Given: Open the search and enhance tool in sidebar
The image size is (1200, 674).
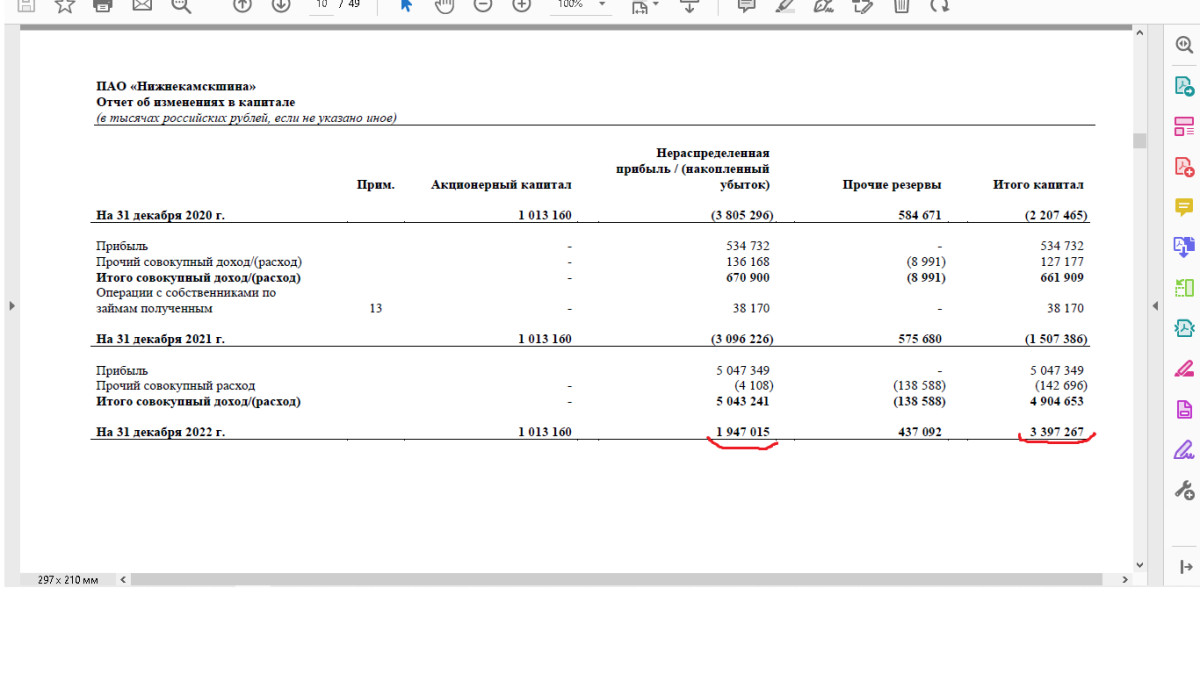Looking at the screenshot, I should click(x=1184, y=45).
